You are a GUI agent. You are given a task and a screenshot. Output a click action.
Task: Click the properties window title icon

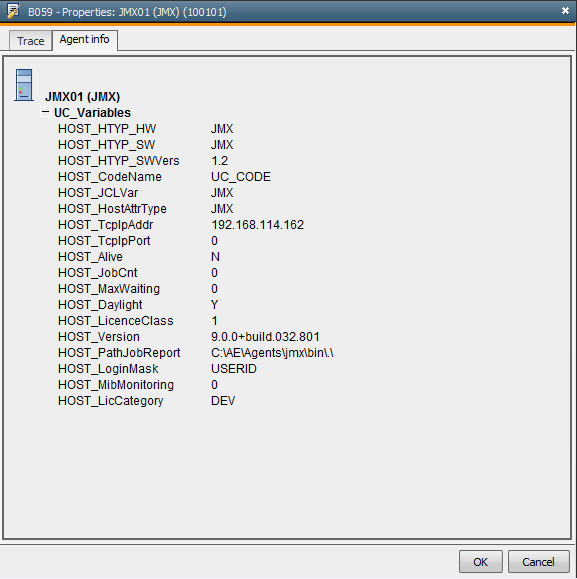(14, 11)
